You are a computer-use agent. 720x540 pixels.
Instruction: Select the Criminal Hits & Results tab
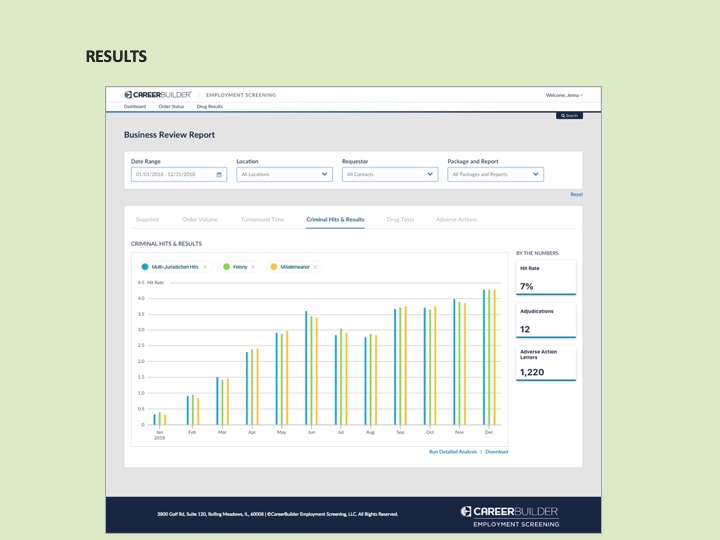pos(335,219)
